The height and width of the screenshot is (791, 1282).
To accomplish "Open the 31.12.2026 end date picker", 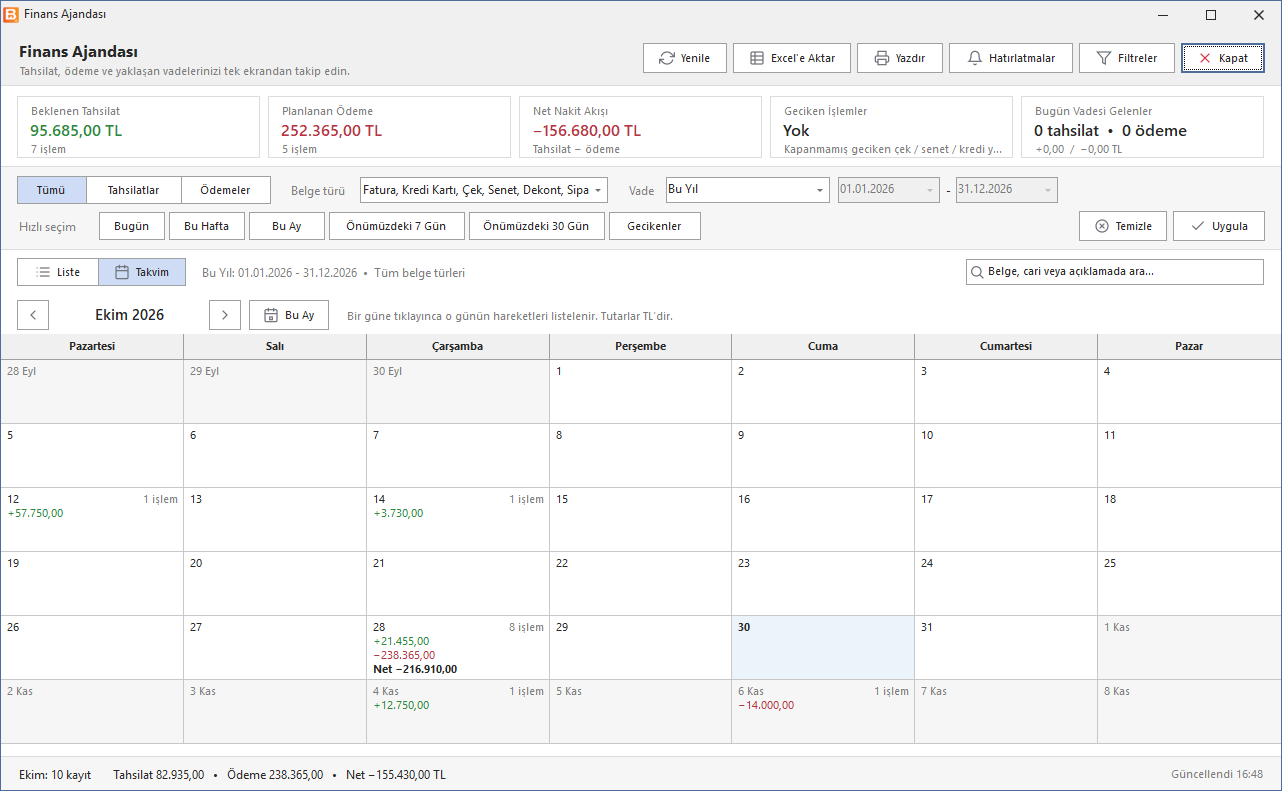I will click(x=1007, y=190).
